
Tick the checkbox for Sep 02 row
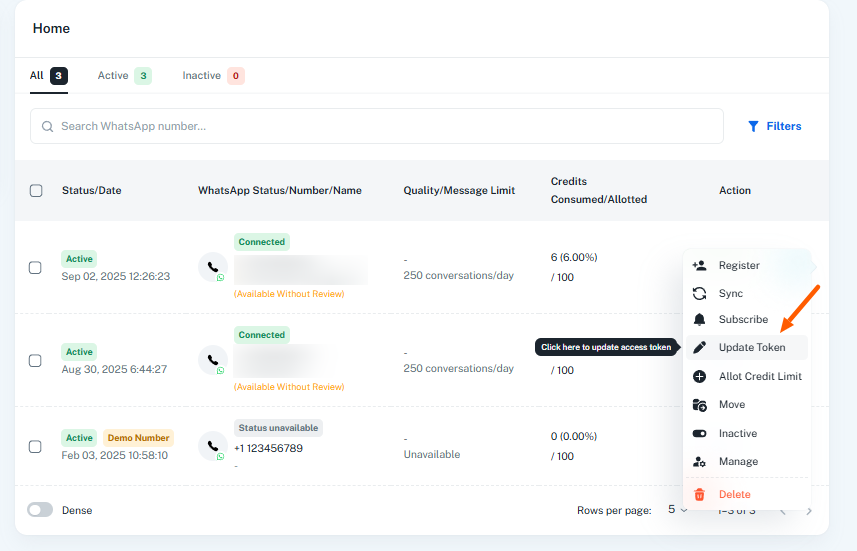(x=35, y=267)
